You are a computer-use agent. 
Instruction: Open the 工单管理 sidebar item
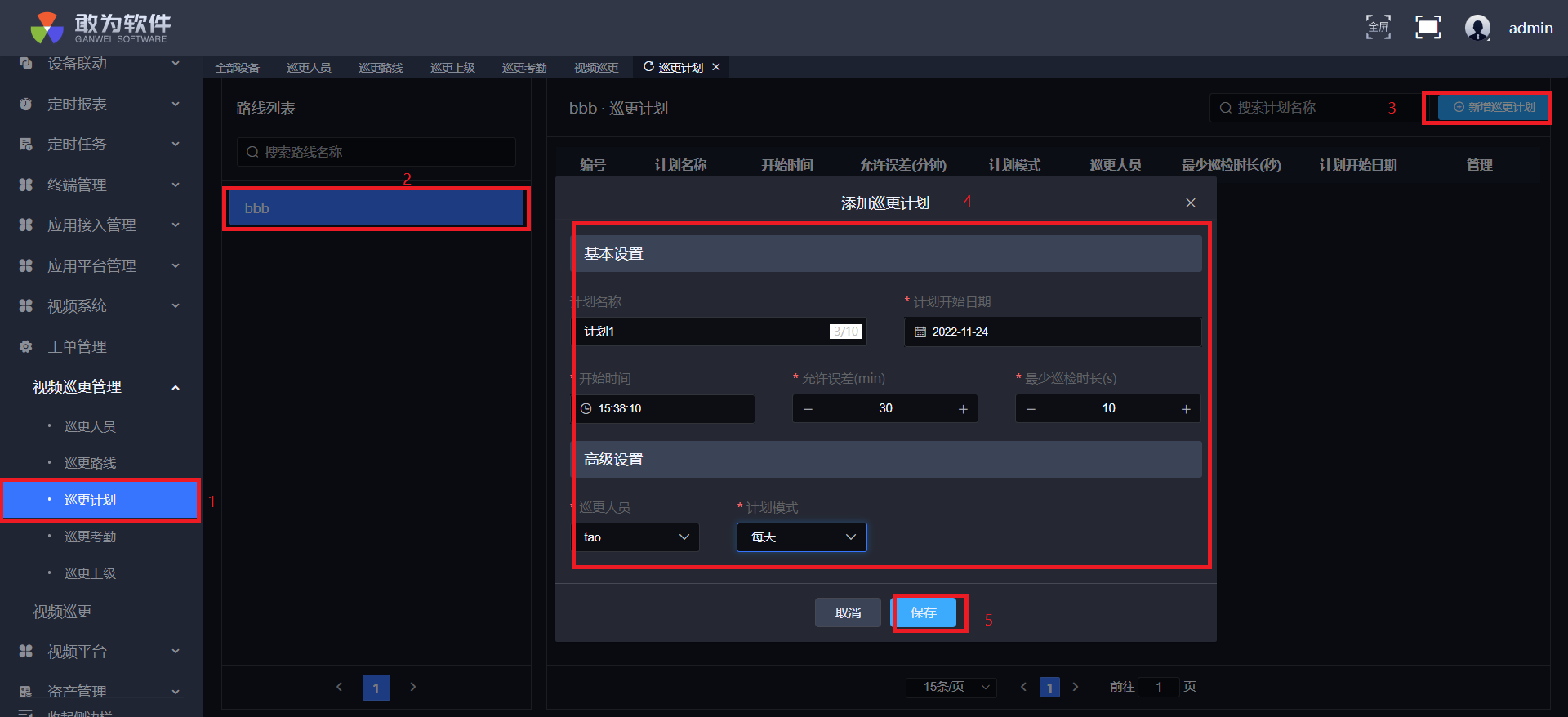(x=100, y=346)
